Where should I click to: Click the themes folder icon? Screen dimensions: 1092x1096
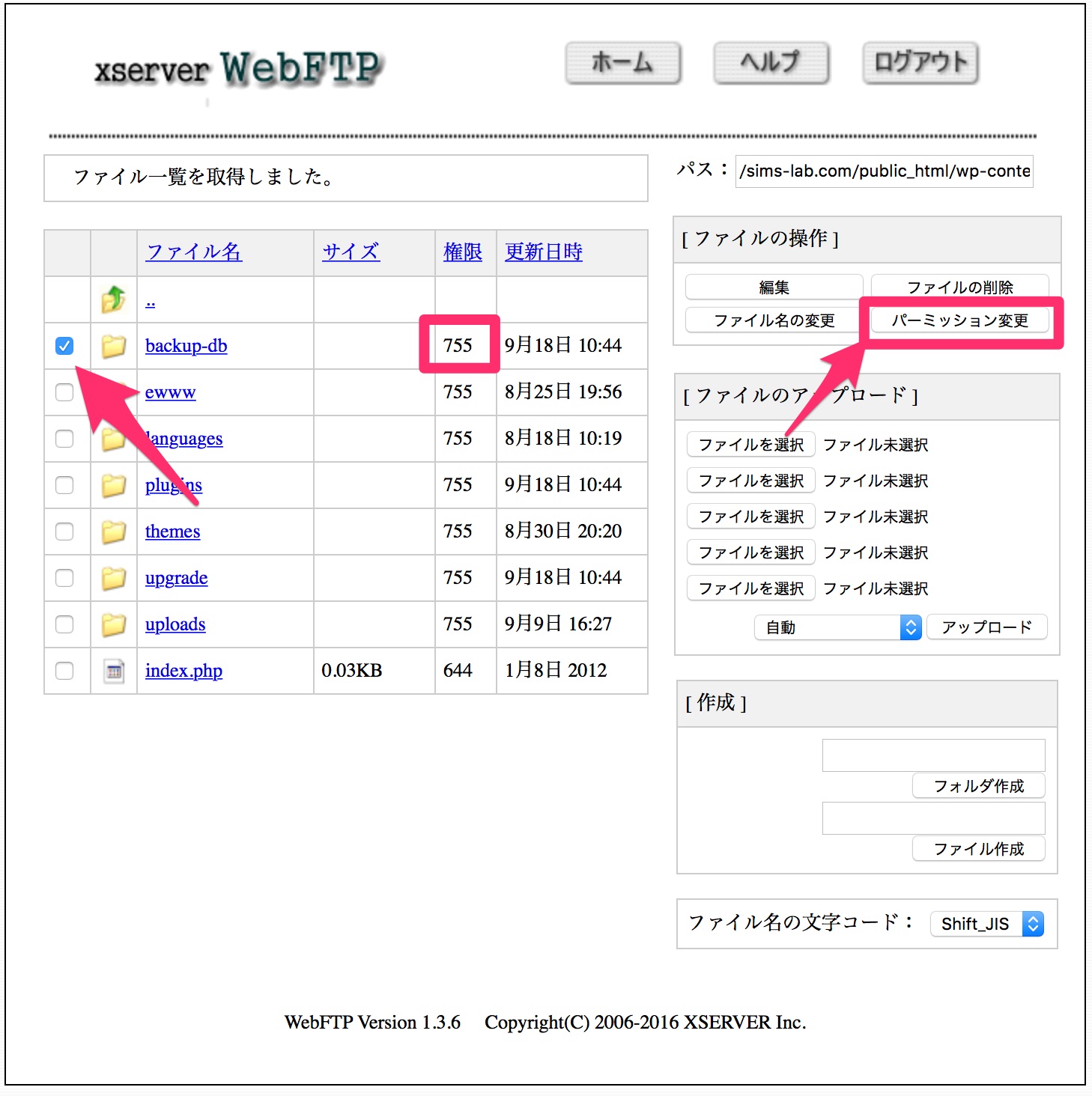(x=113, y=532)
